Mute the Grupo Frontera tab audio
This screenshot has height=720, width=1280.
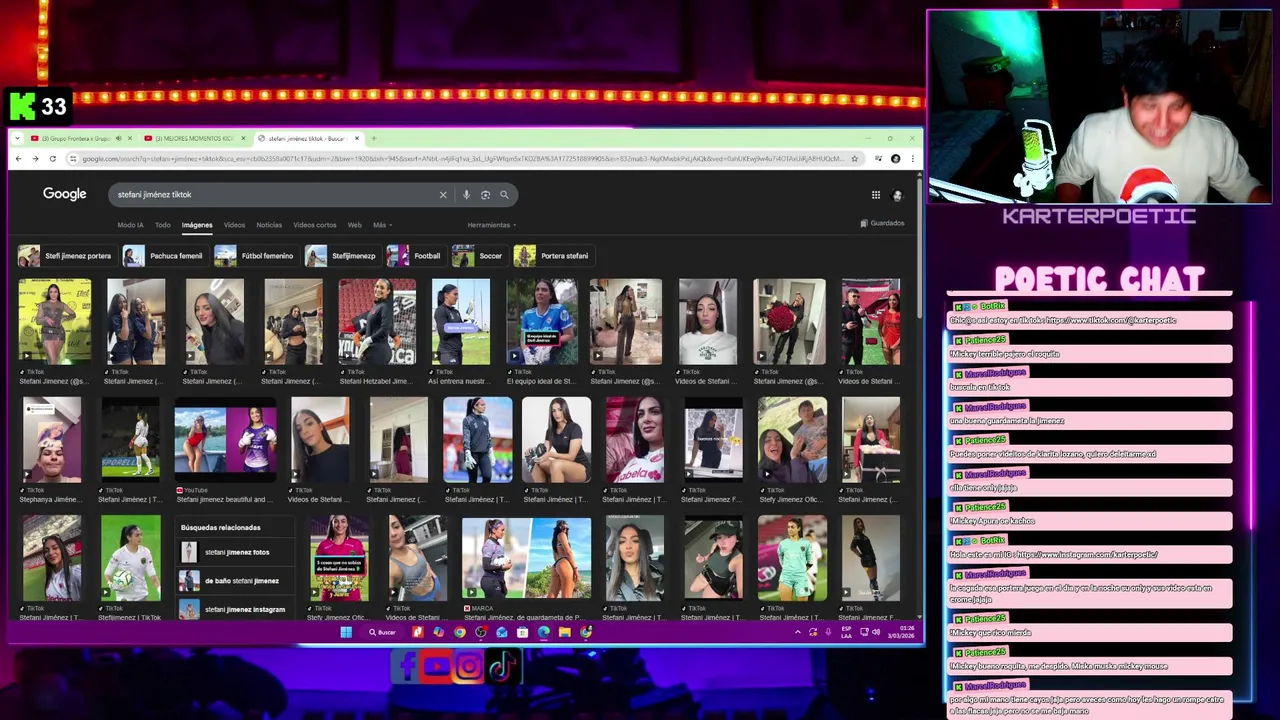click(x=118, y=138)
